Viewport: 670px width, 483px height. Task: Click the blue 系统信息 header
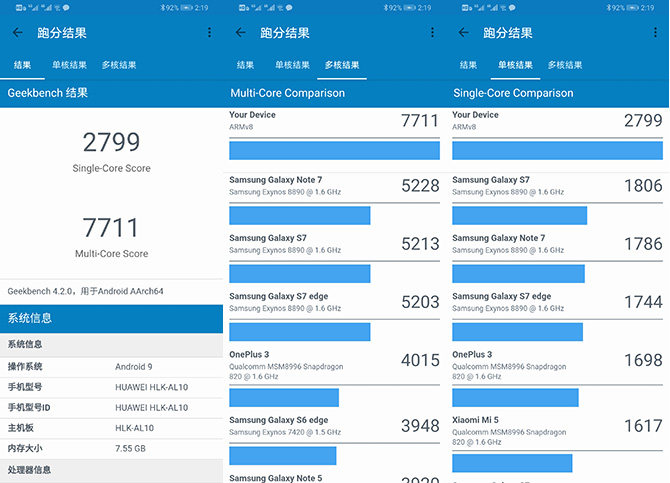(x=112, y=318)
